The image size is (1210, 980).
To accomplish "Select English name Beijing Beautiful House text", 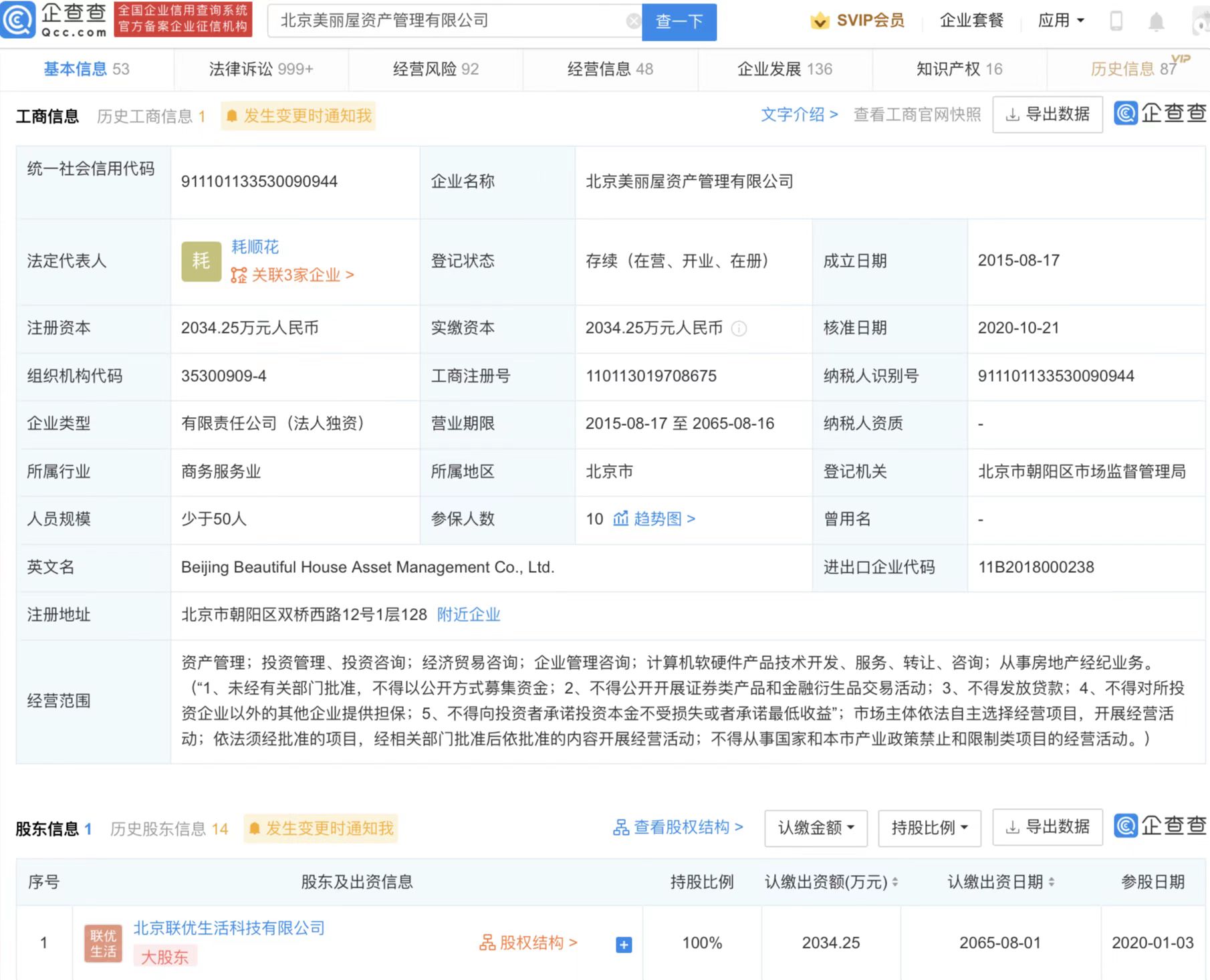I will 368,568.
